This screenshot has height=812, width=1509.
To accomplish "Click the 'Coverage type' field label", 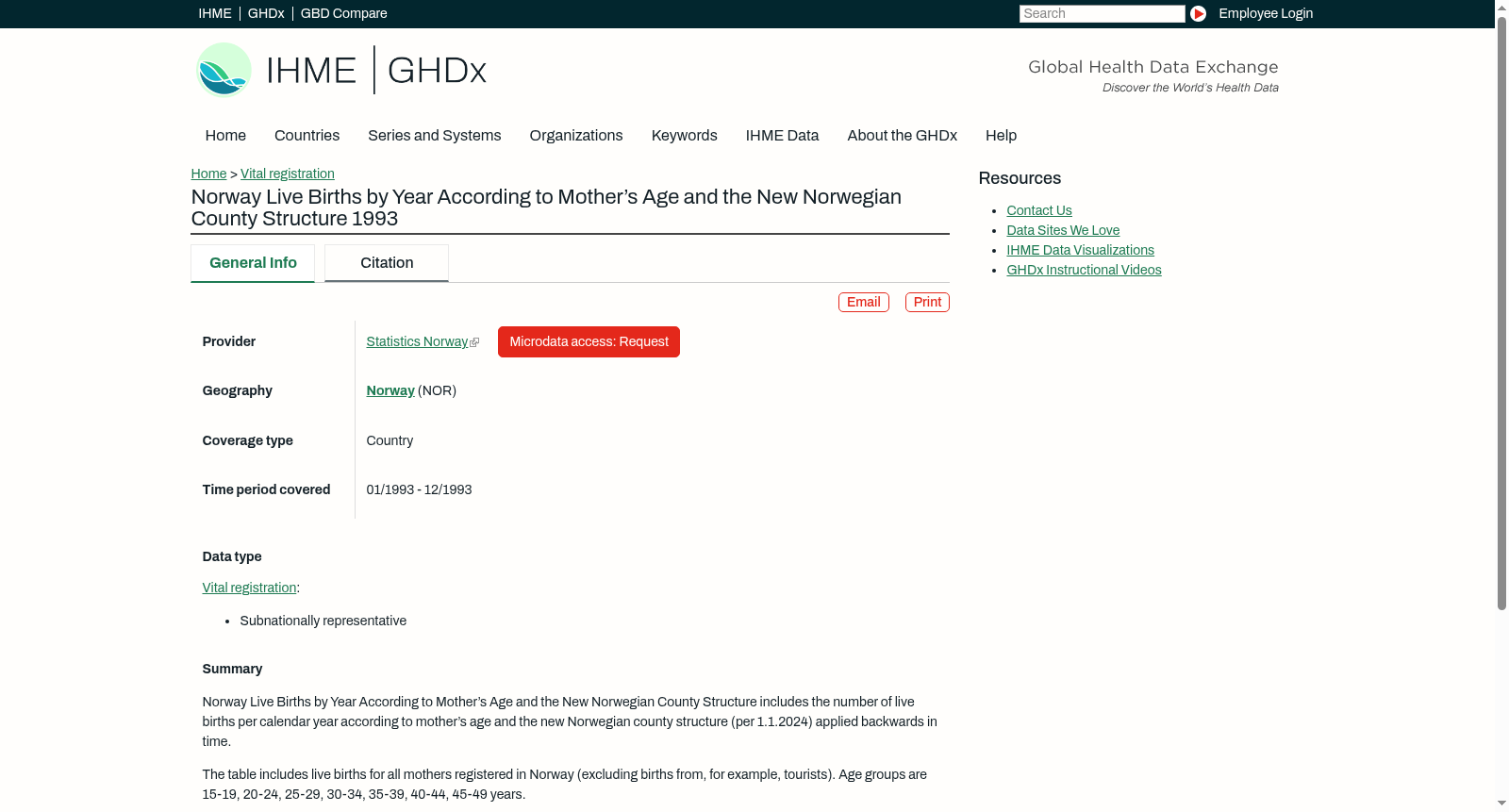I will (248, 440).
